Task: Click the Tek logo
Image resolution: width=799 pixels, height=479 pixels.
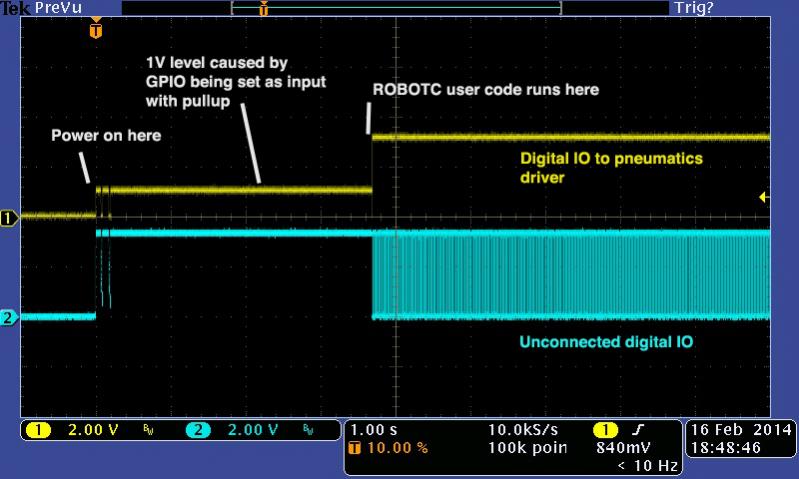Action: [15, 8]
